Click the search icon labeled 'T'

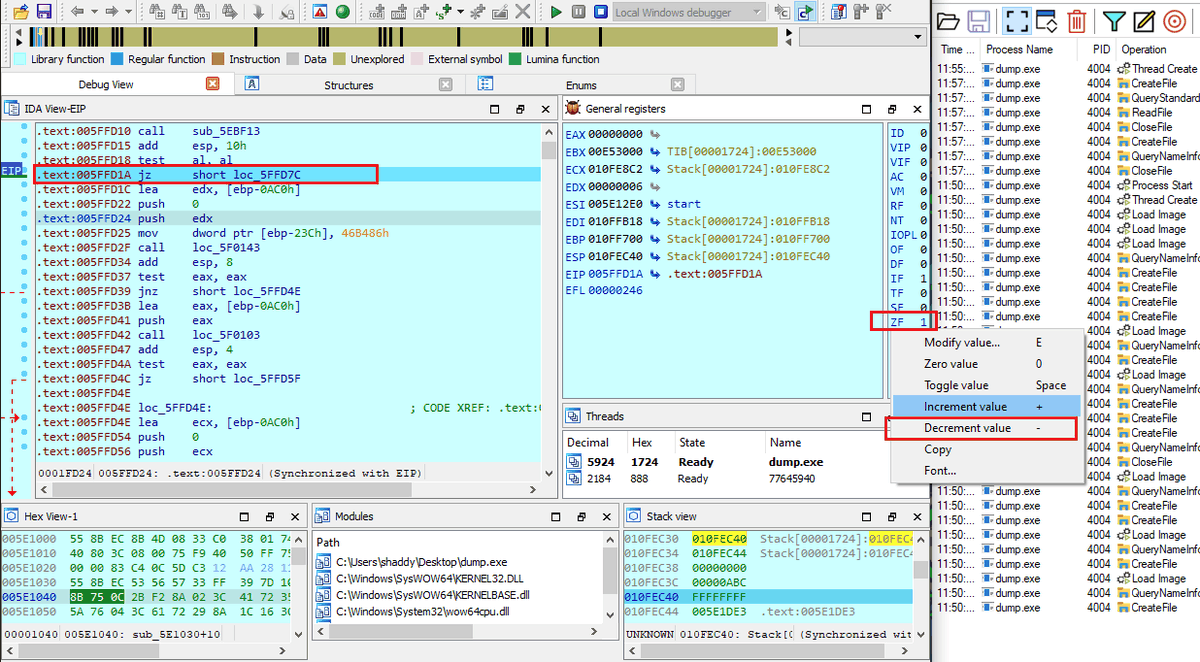(x=180, y=12)
